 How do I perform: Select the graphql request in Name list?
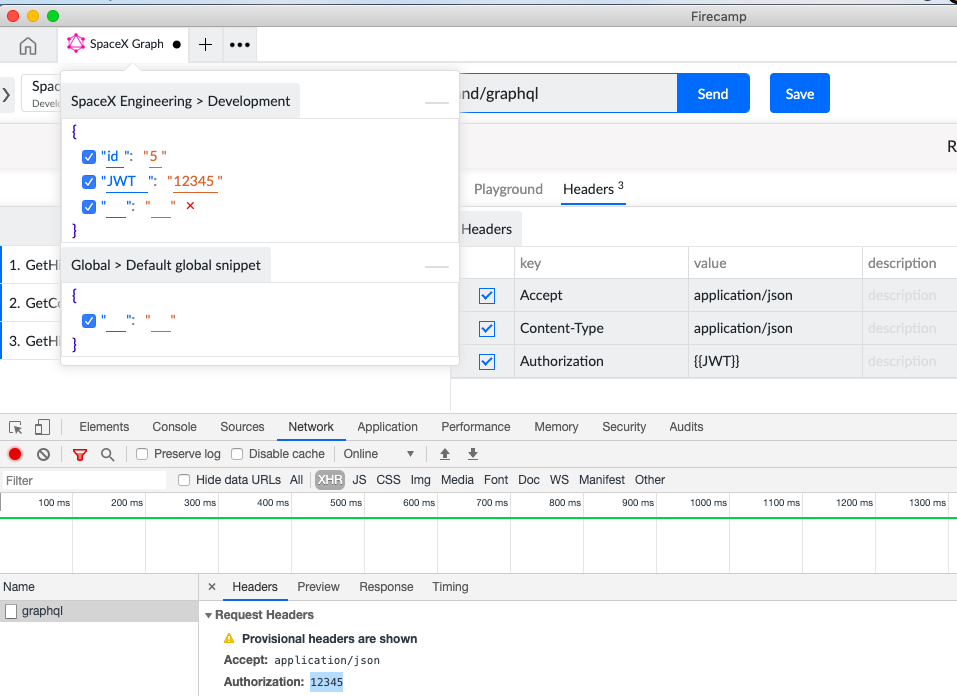click(99, 611)
